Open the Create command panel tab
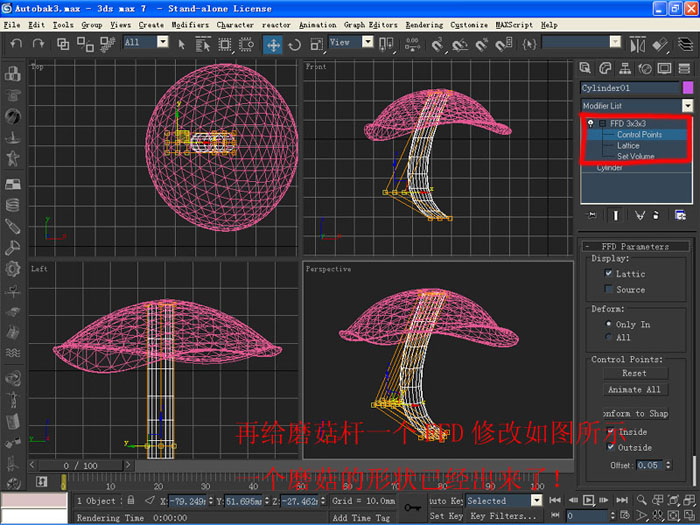Screen dimensions: 700x525 coord(585,68)
